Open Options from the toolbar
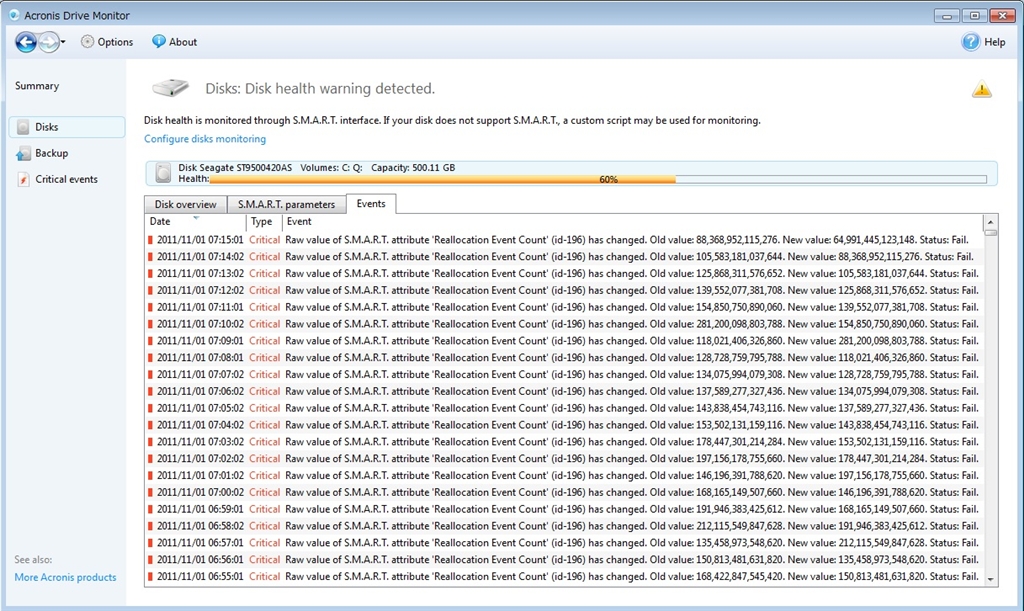Image resolution: width=1024 pixels, height=611 pixels. coord(107,42)
